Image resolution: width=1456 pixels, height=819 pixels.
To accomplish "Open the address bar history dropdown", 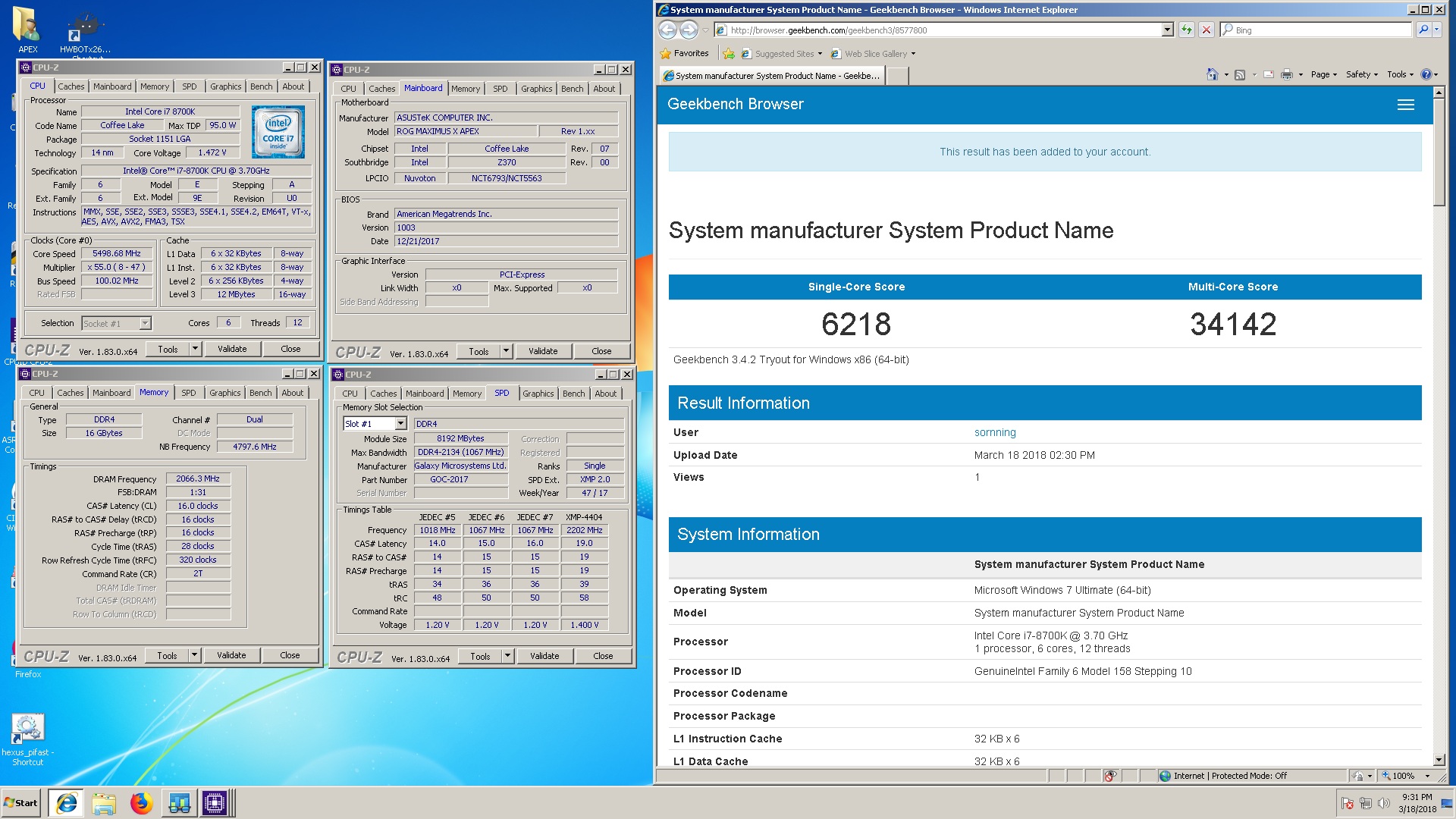I will 1167,30.
